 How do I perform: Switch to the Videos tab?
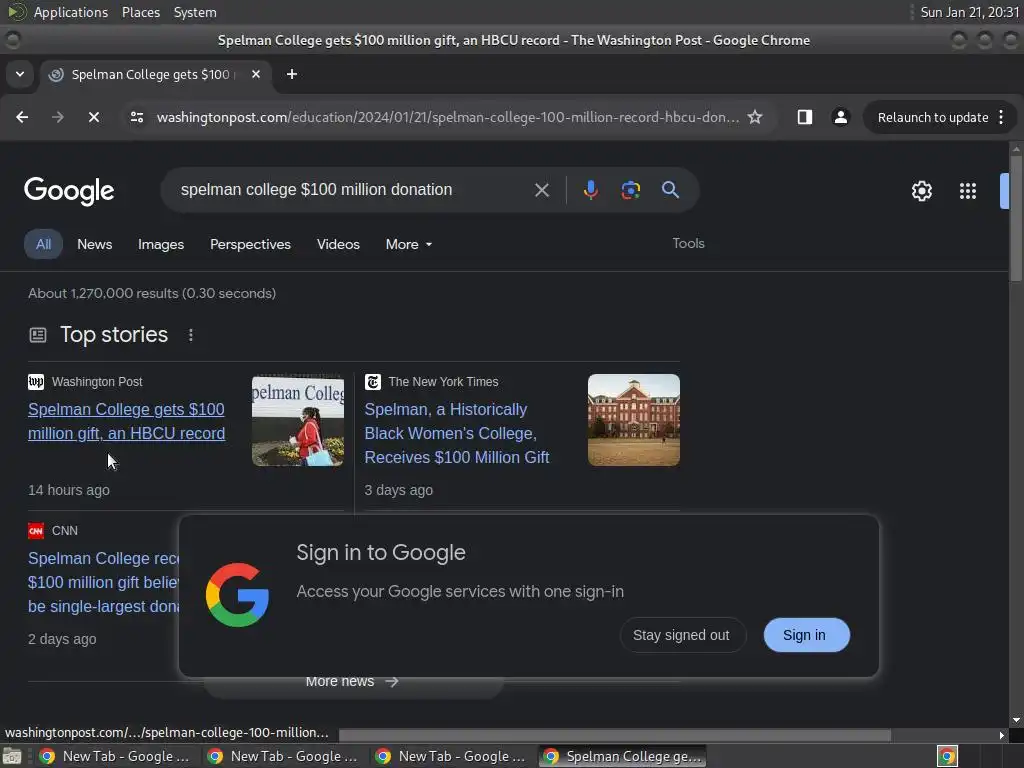[x=338, y=244]
